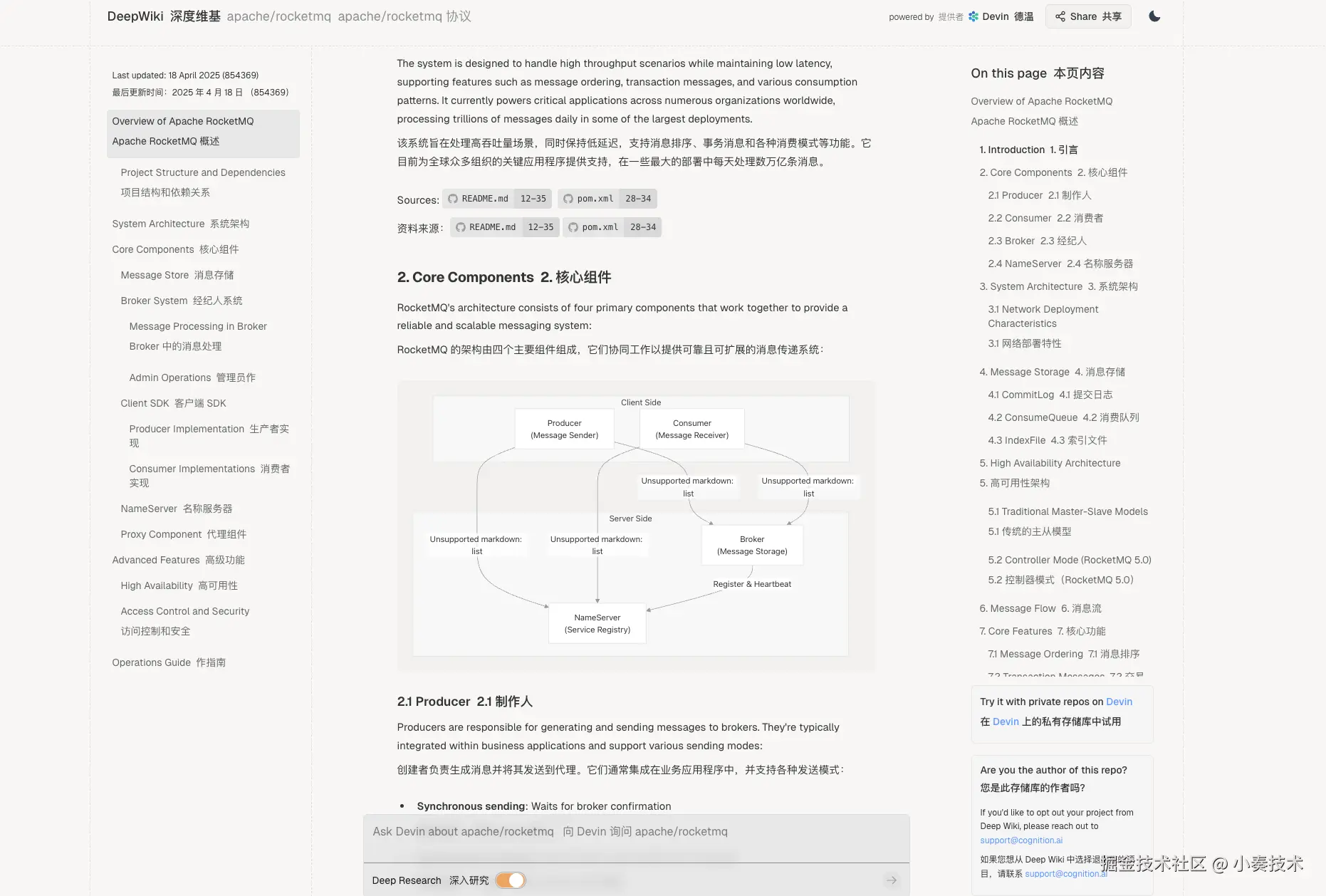Jump to 2.4 NameServer in page outline
Image resolution: width=1326 pixels, height=896 pixels.
click(x=1060, y=264)
